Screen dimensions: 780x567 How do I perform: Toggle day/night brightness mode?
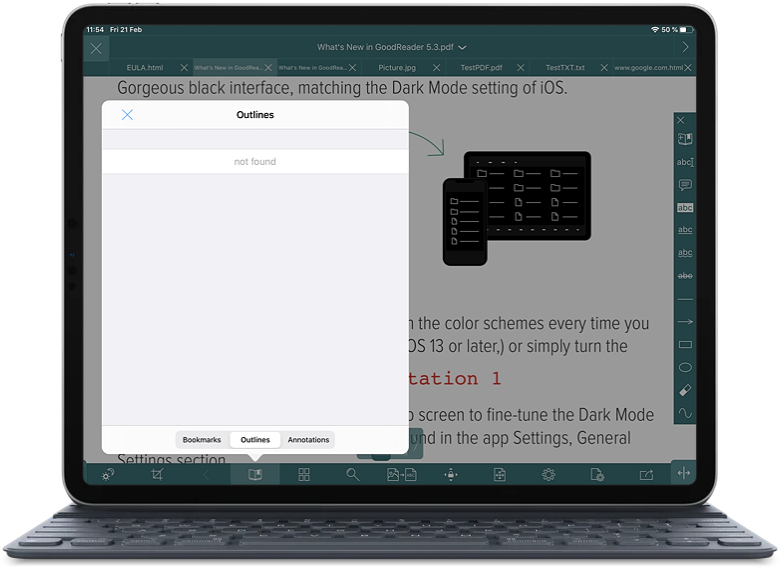[x=108, y=475]
